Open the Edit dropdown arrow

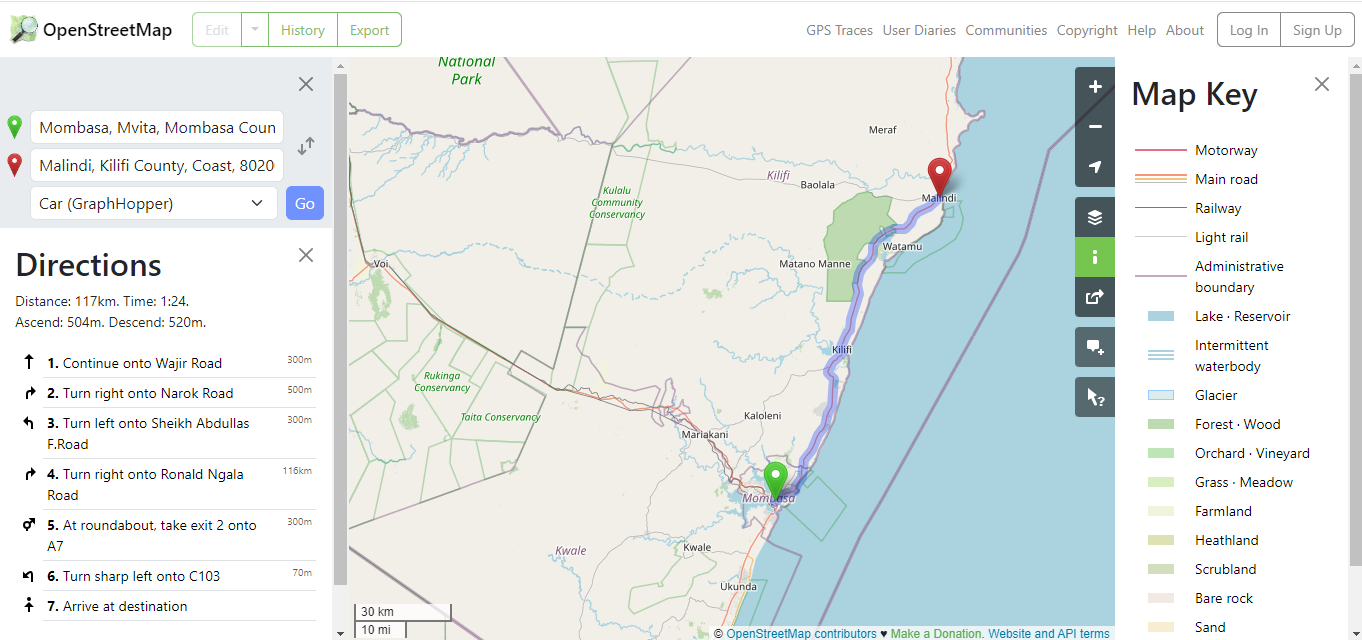(x=255, y=30)
